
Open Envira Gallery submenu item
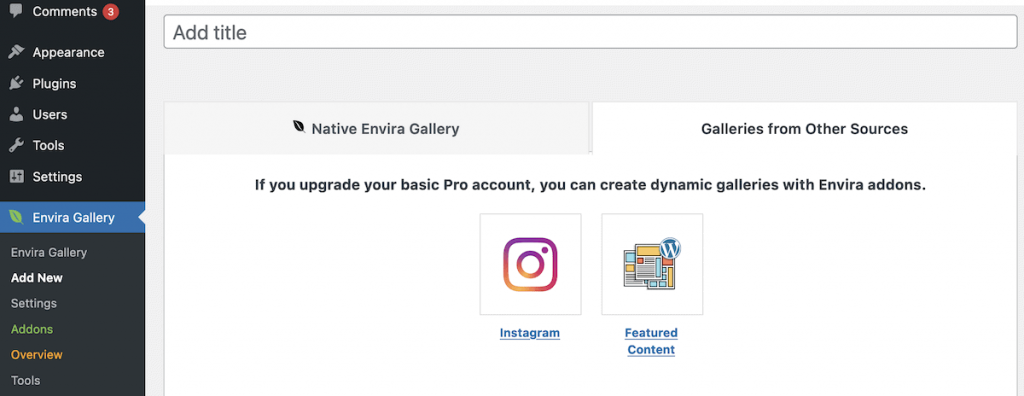click(49, 252)
